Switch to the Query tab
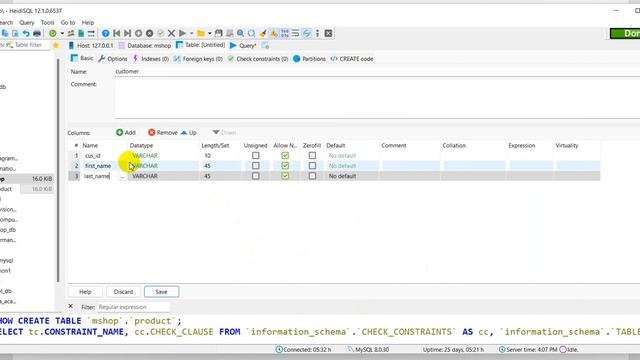Image resolution: width=640 pixels, height=360 pixels. pyautogui.click(x=243, y=45)
